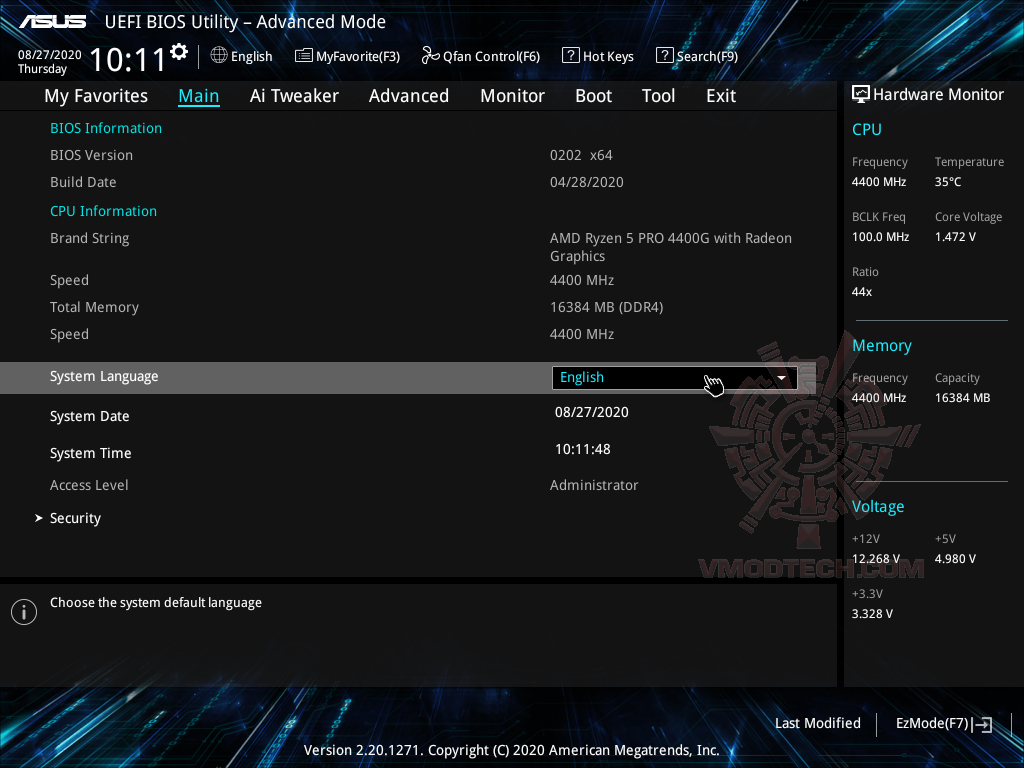
Task: Click the Hardware Monitor title
Action: 938,95
